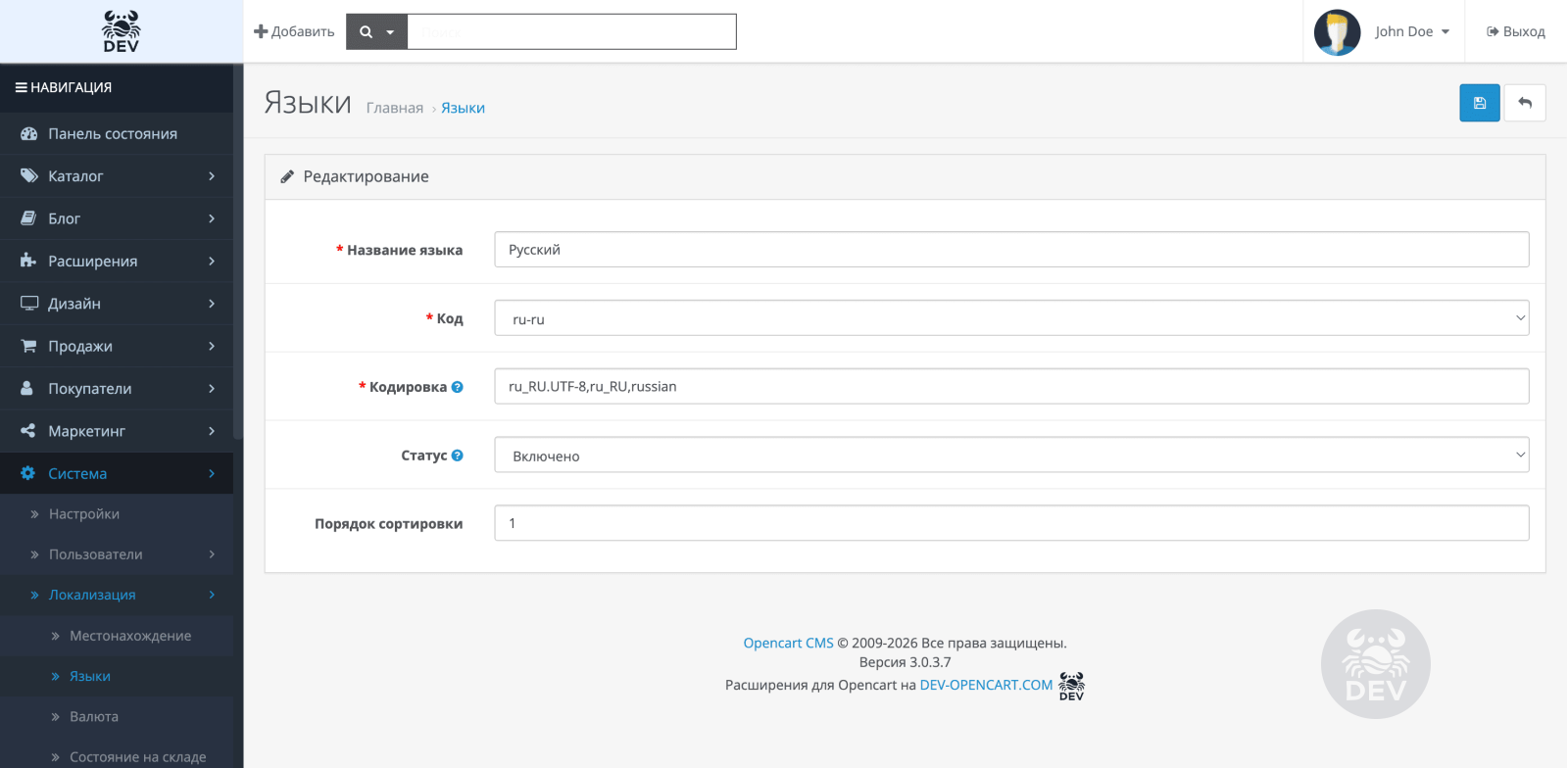The width and height of the screenshot is (1568, 768).
Task: Click the Языки page heading
Action: click(308, 102)
